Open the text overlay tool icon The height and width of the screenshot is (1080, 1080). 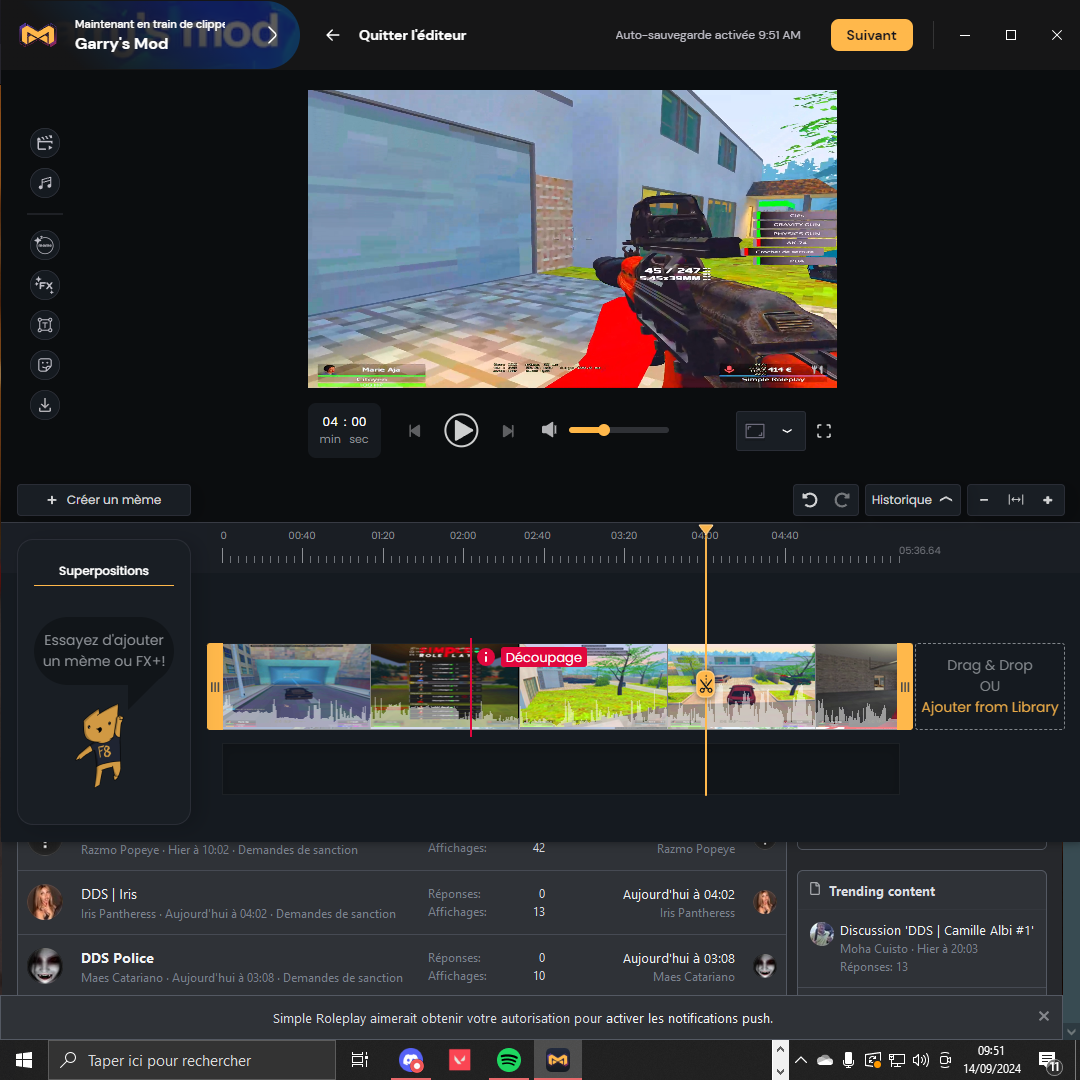45,324
